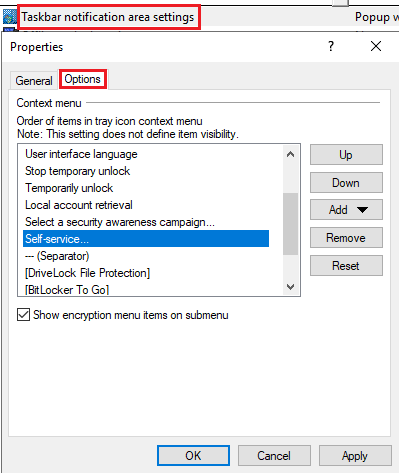Click the Taskbar notification area settings icon

pos(10,16)
